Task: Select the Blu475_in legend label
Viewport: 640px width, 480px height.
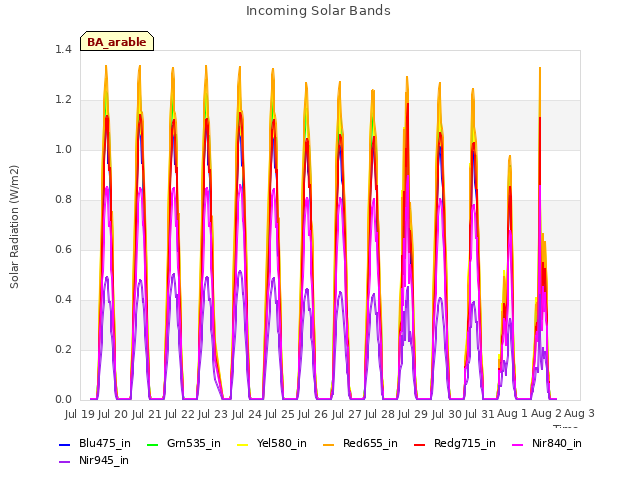Action: click(105, 444)
